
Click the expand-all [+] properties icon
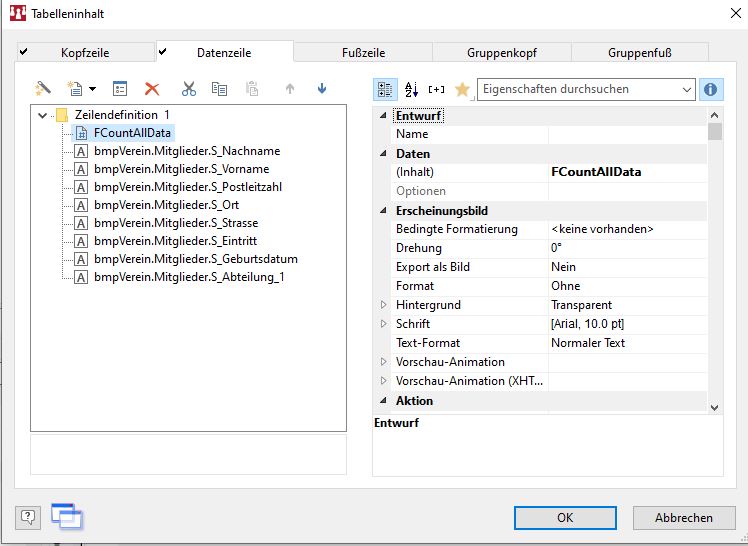pos(436,89)
